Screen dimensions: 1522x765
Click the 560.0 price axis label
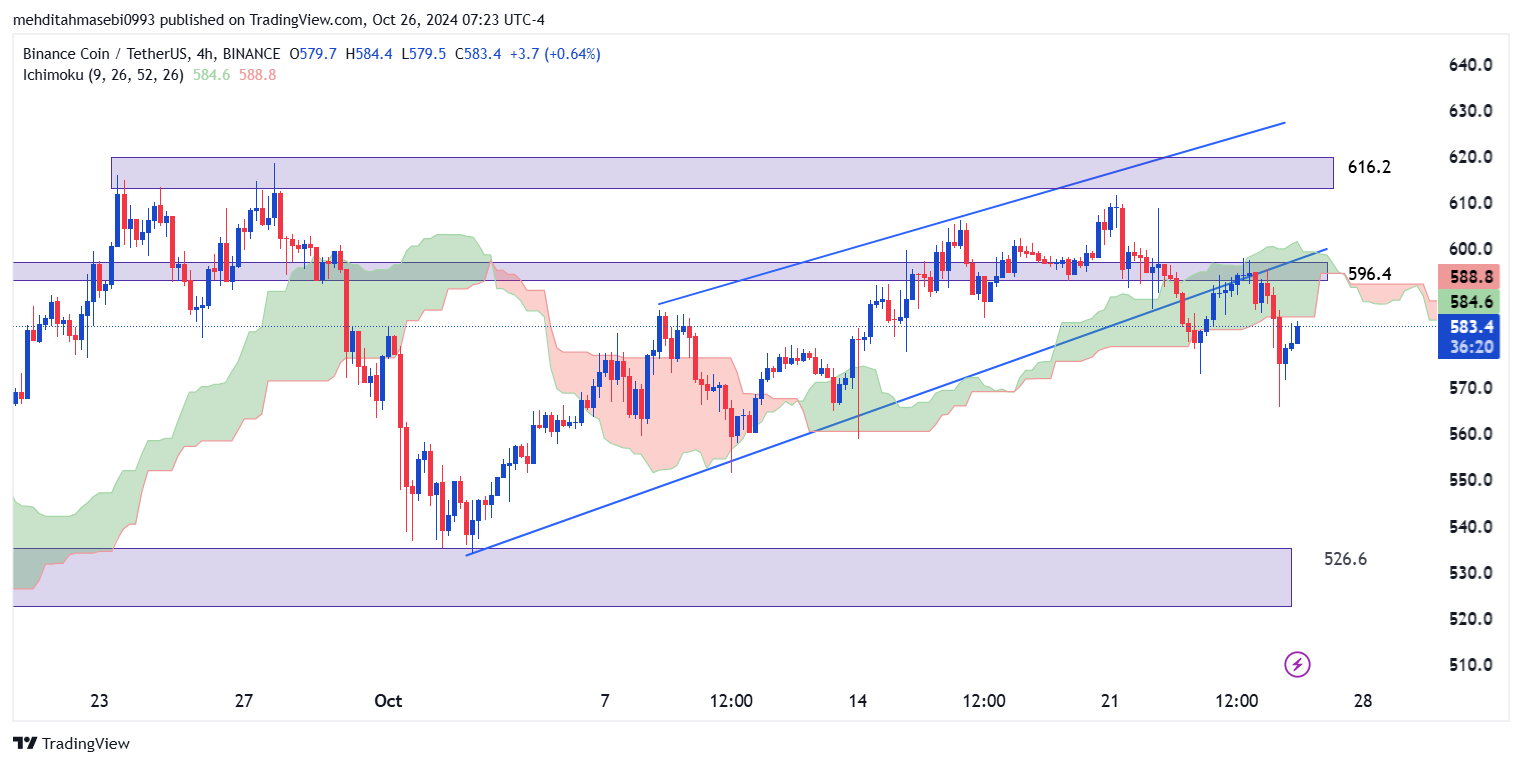1470,434
